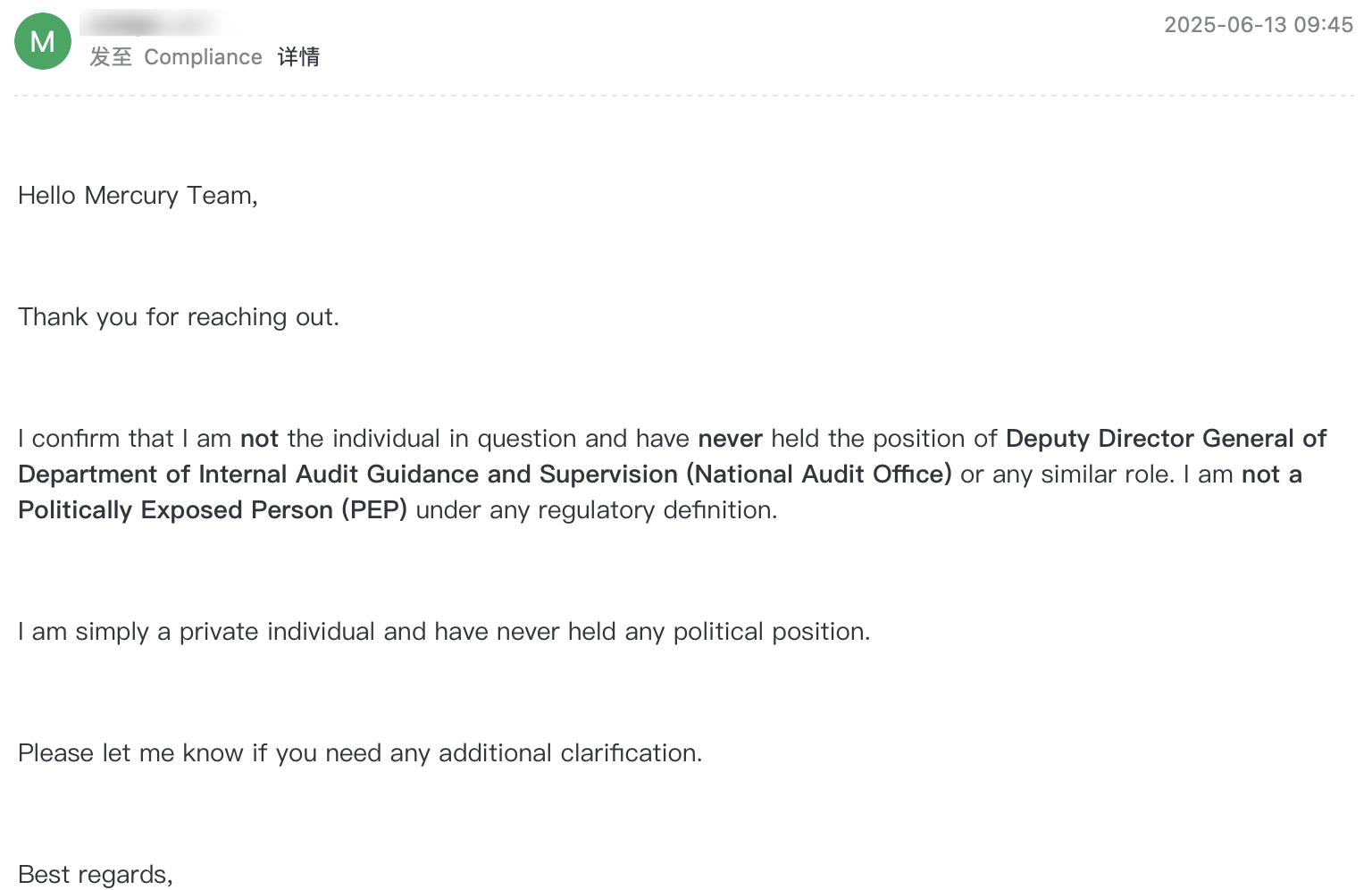Click the 发至 recipient label
Image resolution: width=1372 pixels, height=890 pixels.
(x=111, y=57)
